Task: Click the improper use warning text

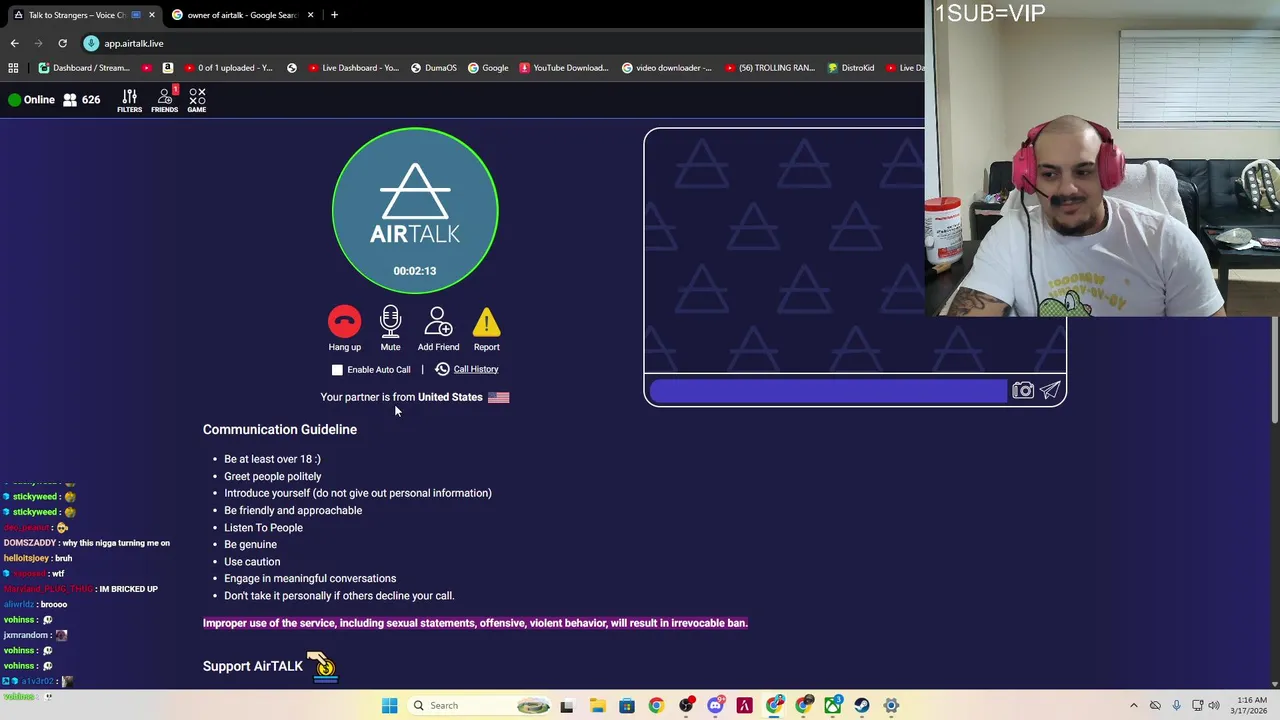Action: 475,623
